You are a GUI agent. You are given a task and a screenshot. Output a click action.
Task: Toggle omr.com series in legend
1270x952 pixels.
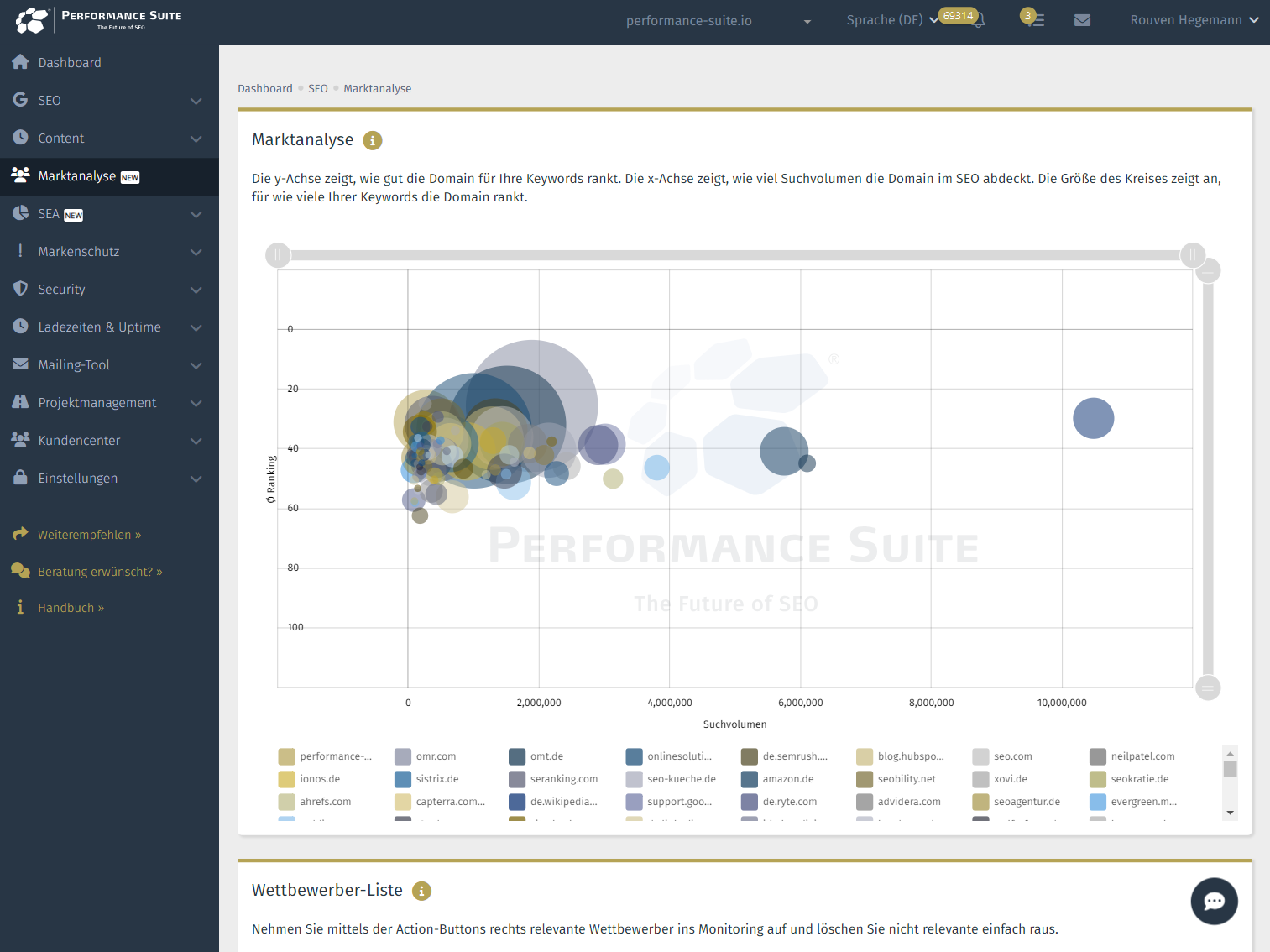tap(426, 756)
